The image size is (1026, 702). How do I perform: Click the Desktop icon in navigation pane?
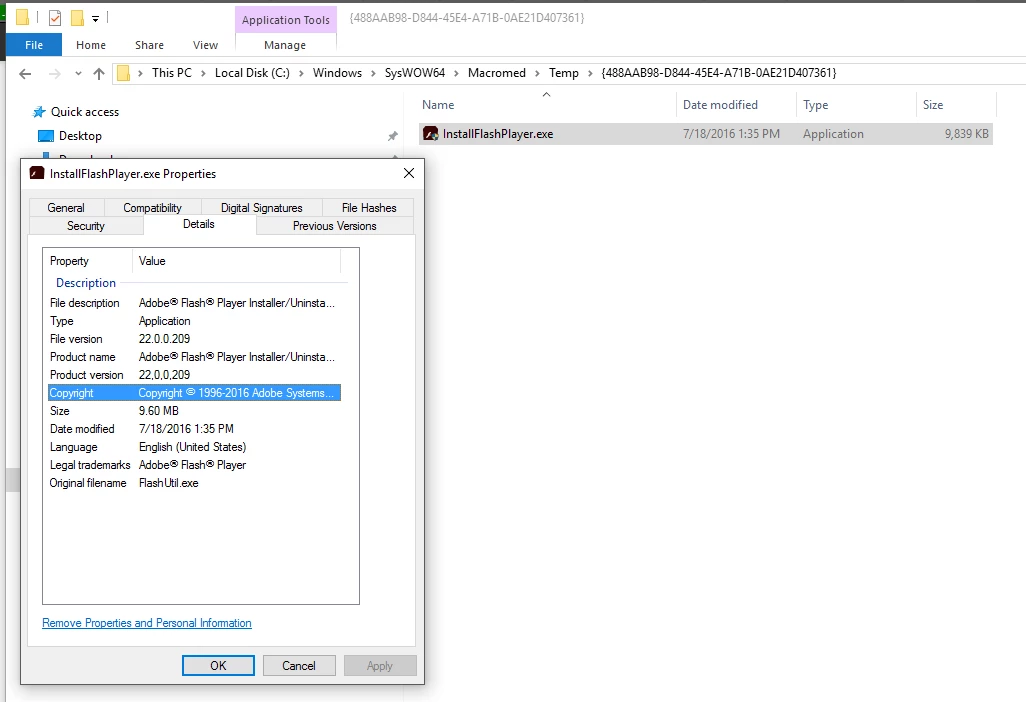point(46,136)
